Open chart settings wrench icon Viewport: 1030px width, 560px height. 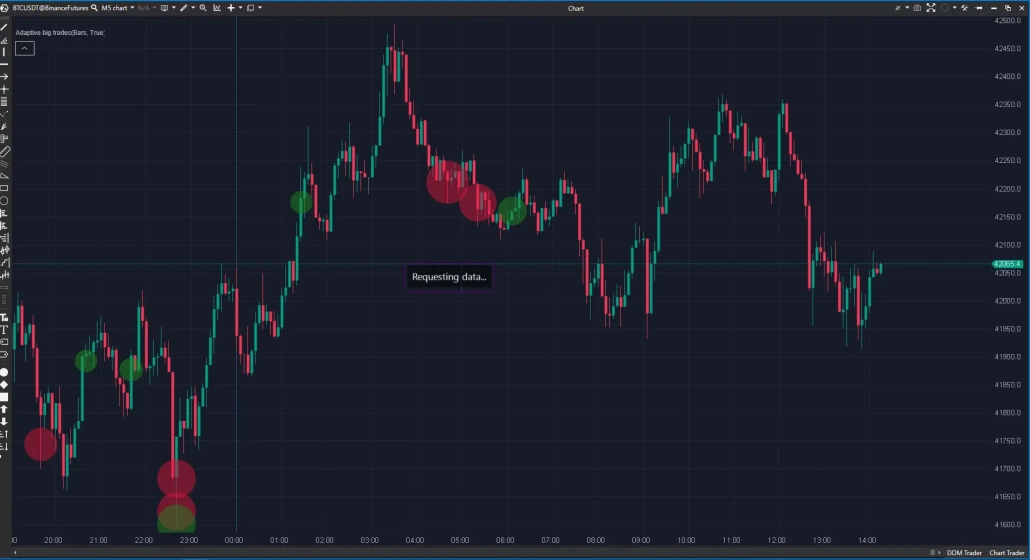coord(964,8)
